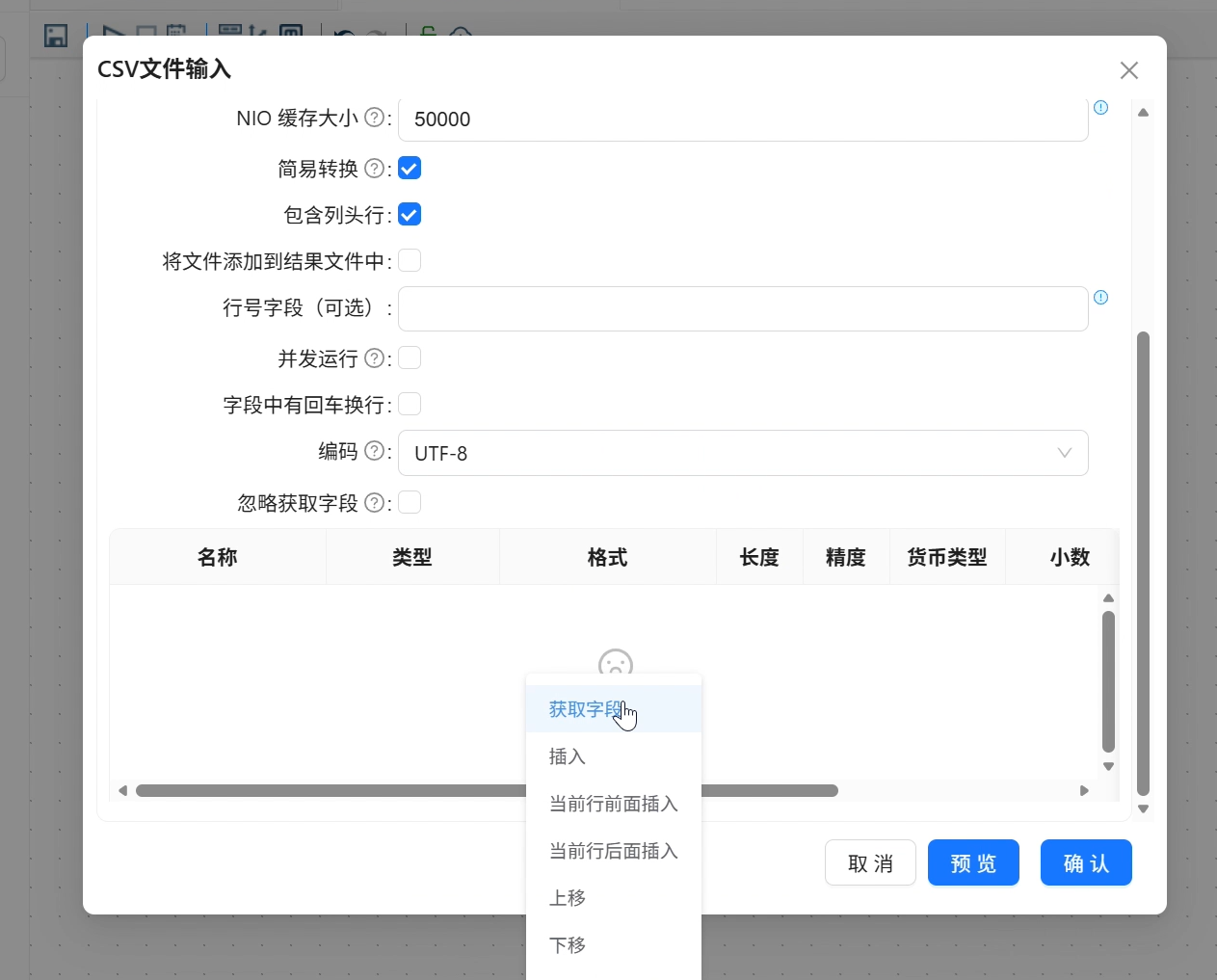Click the blue info icon beside the NIO input

click(1101, 108)
